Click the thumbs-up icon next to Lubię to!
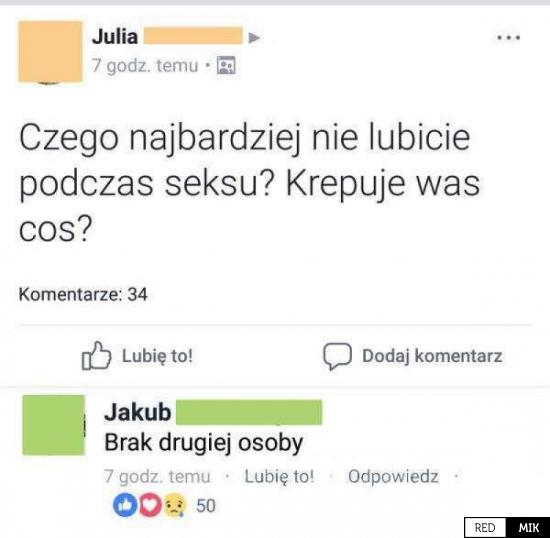 pyautogui.click(x=96, y=356)
